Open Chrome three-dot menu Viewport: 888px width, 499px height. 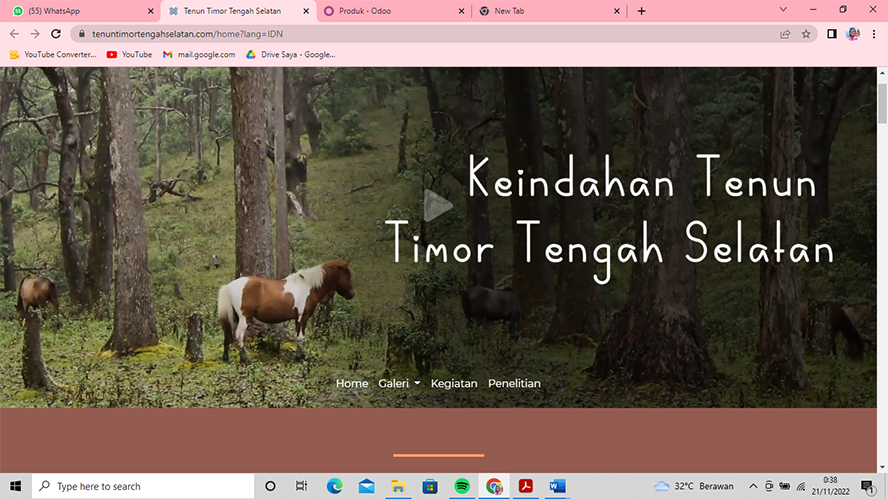[x=874, y=34]
